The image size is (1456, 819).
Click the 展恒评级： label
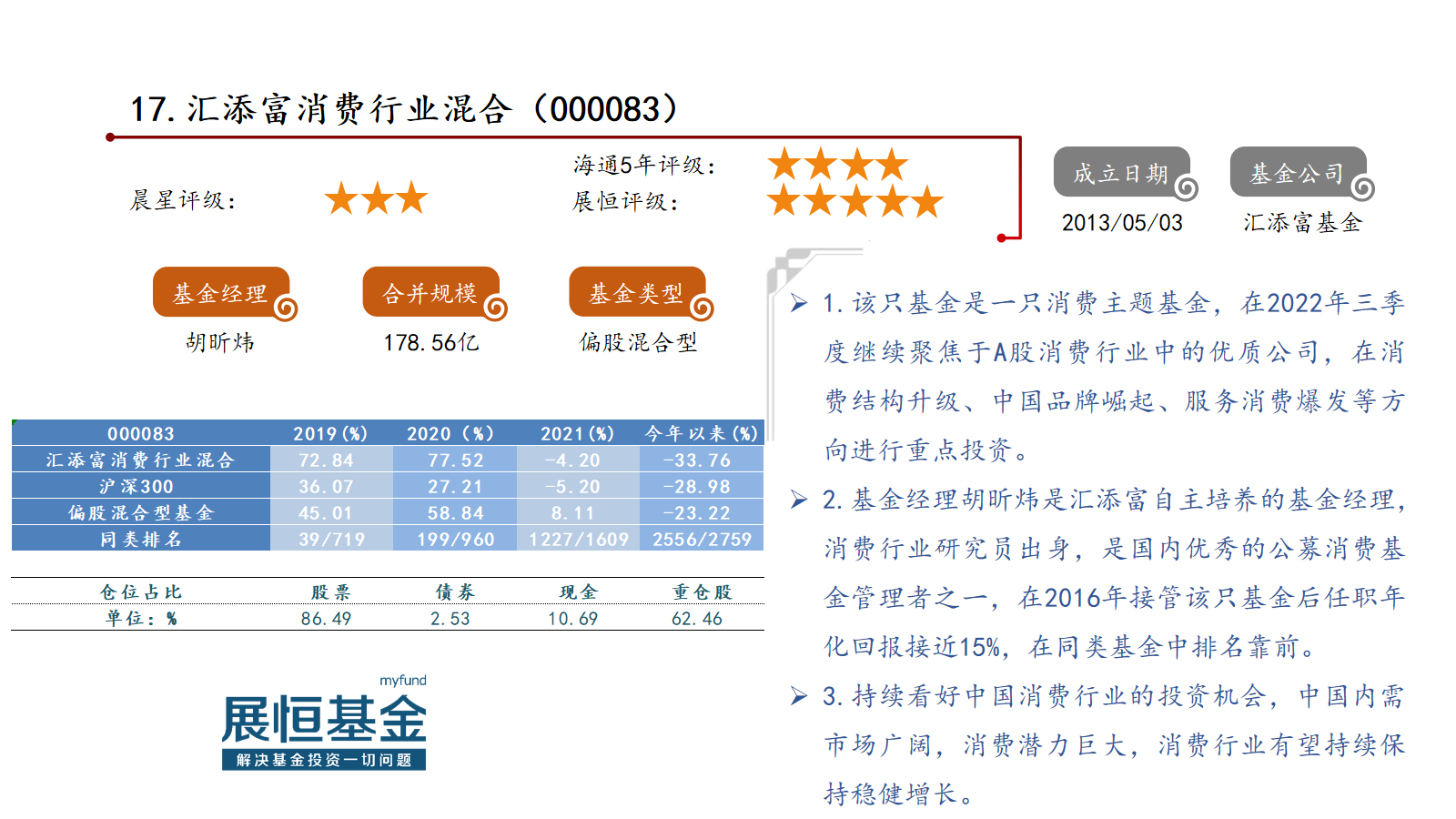625,201
